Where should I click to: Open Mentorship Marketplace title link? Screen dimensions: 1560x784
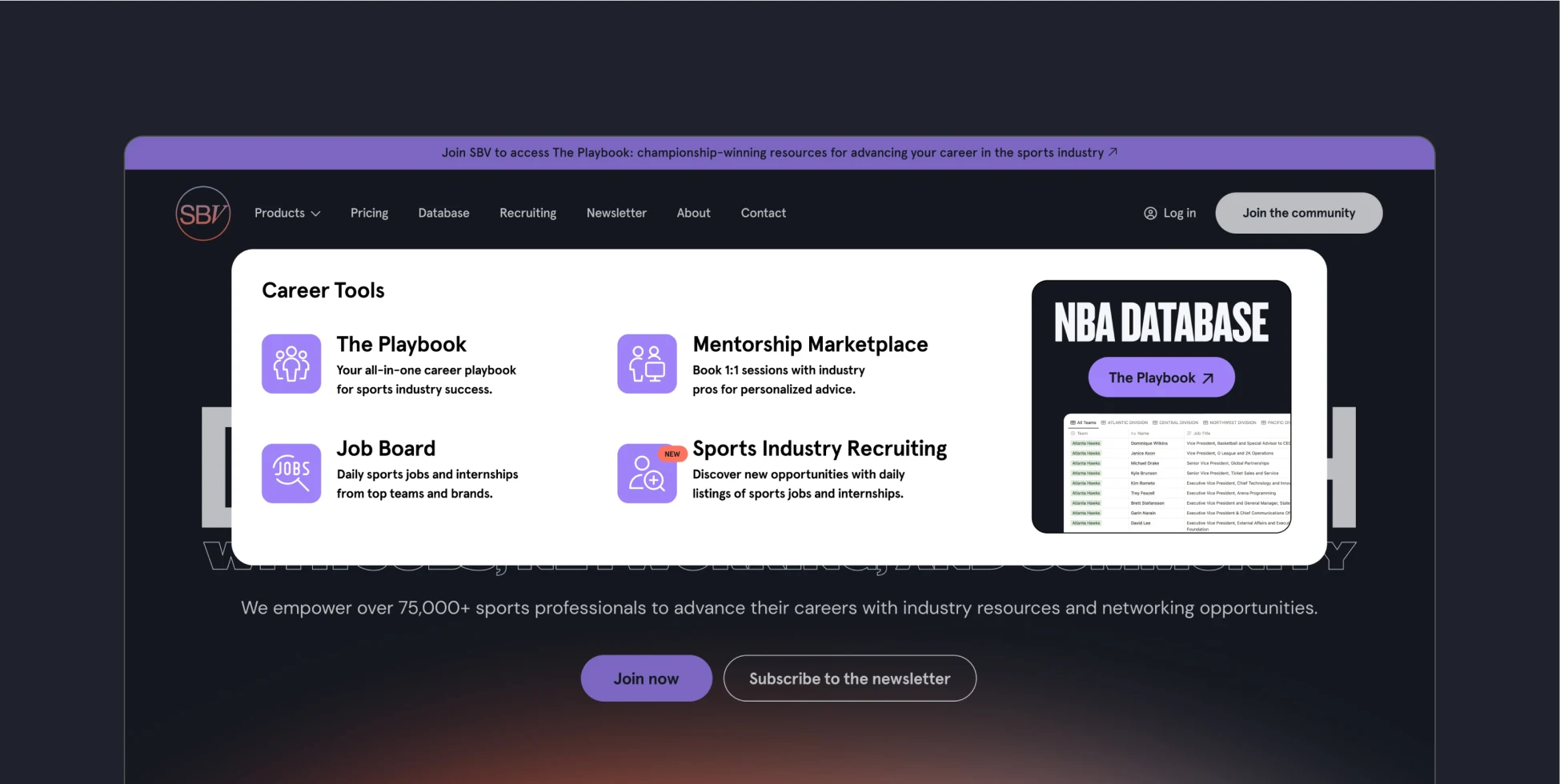coord(810,345)
